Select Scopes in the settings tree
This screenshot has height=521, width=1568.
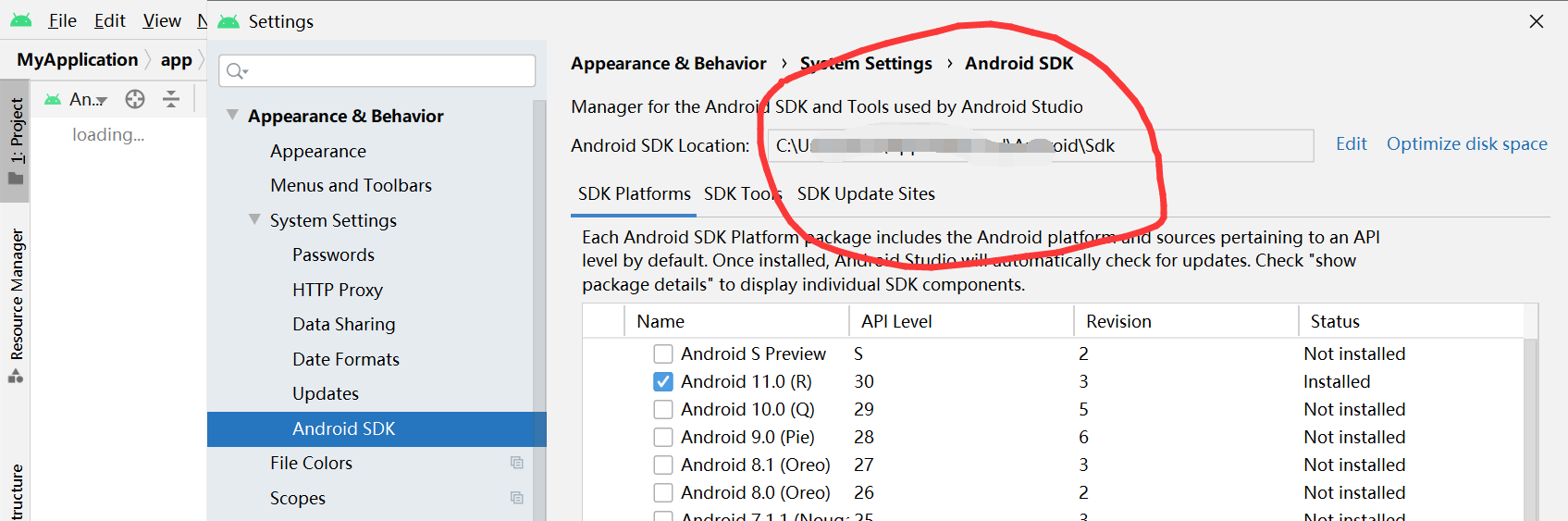point(298,498)
